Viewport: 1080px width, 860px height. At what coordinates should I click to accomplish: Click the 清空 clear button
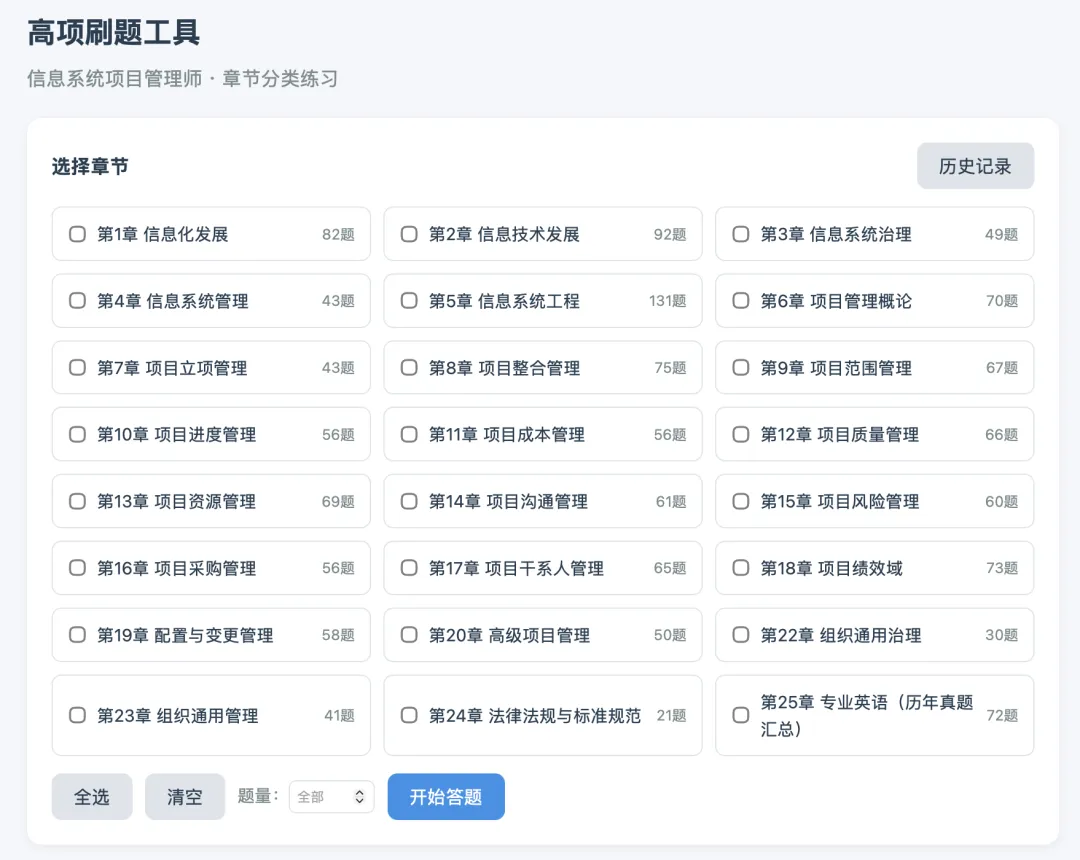[x=185, y=797]
